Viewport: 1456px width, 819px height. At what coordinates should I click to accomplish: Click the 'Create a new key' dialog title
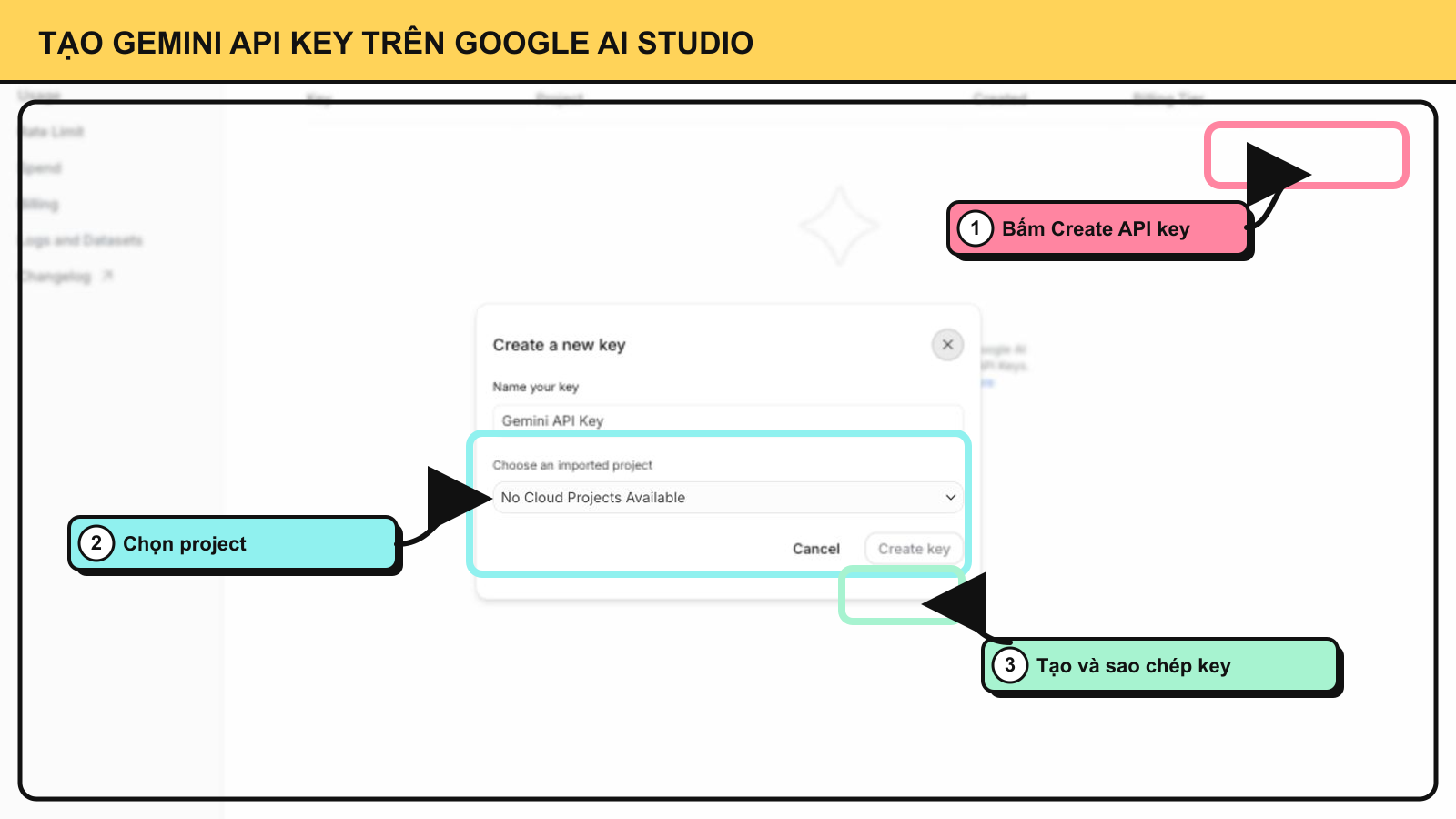[559, 345]
